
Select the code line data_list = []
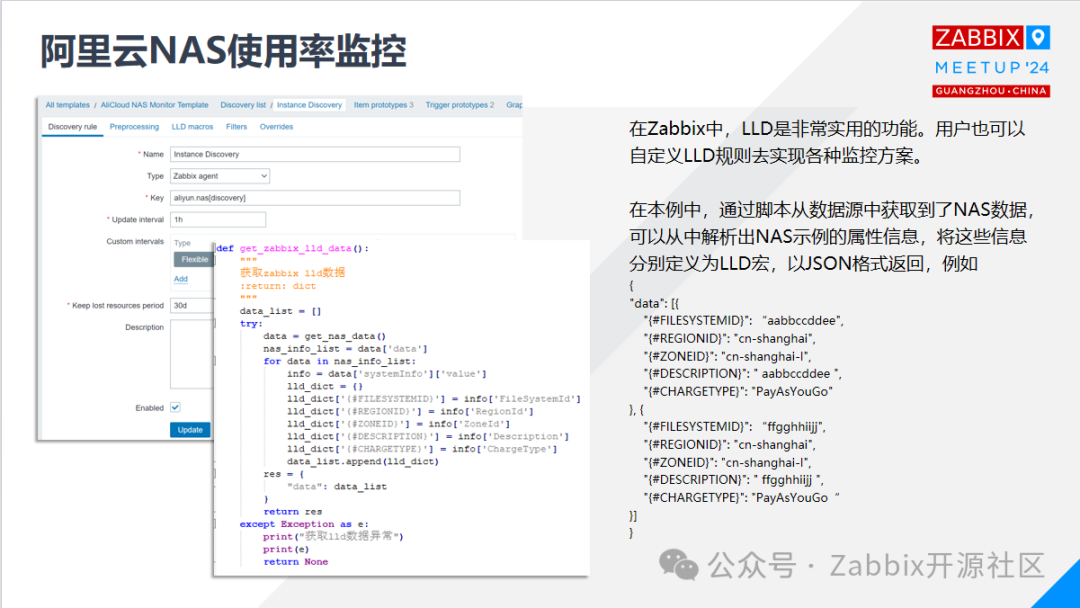point(280,311)
